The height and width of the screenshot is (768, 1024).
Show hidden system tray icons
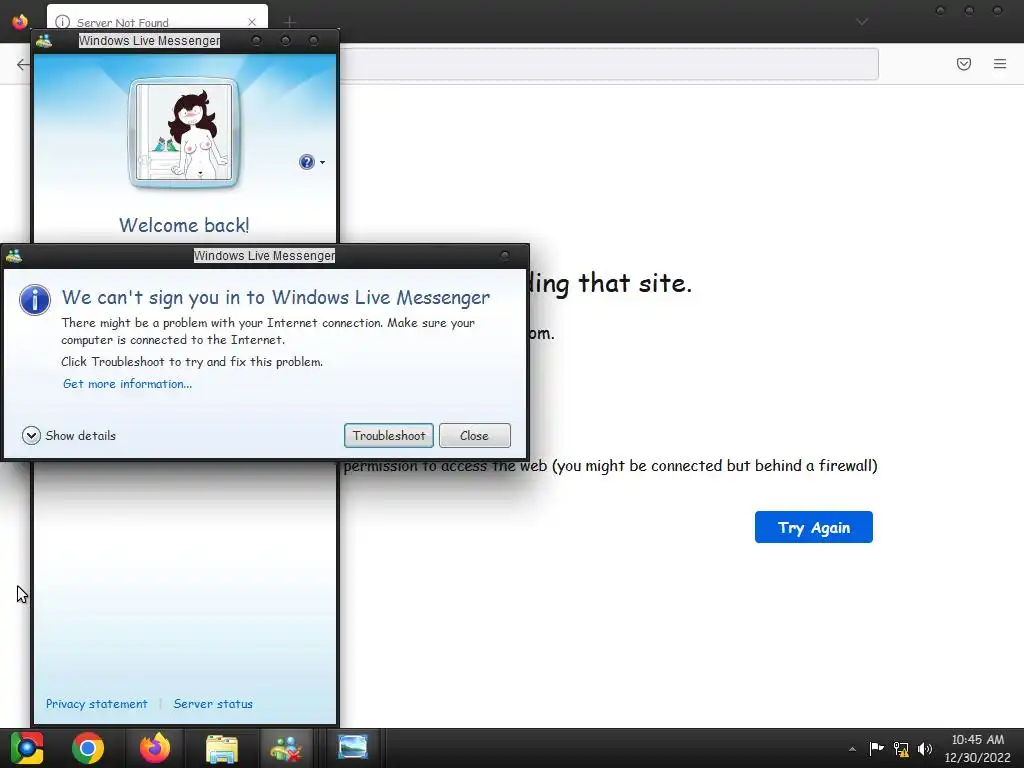(x=852, y=749)
